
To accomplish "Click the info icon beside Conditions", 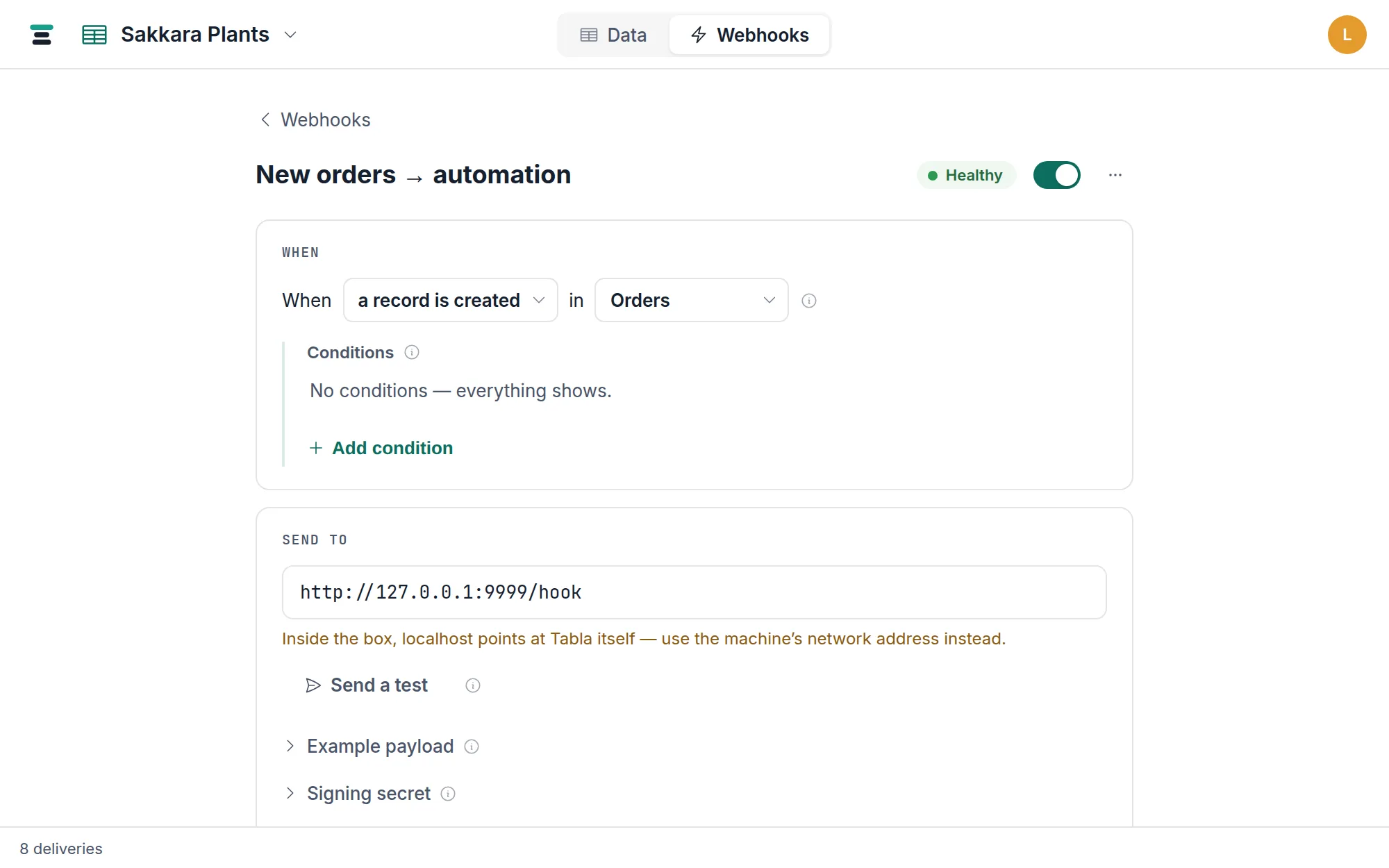I will point(412,353).
